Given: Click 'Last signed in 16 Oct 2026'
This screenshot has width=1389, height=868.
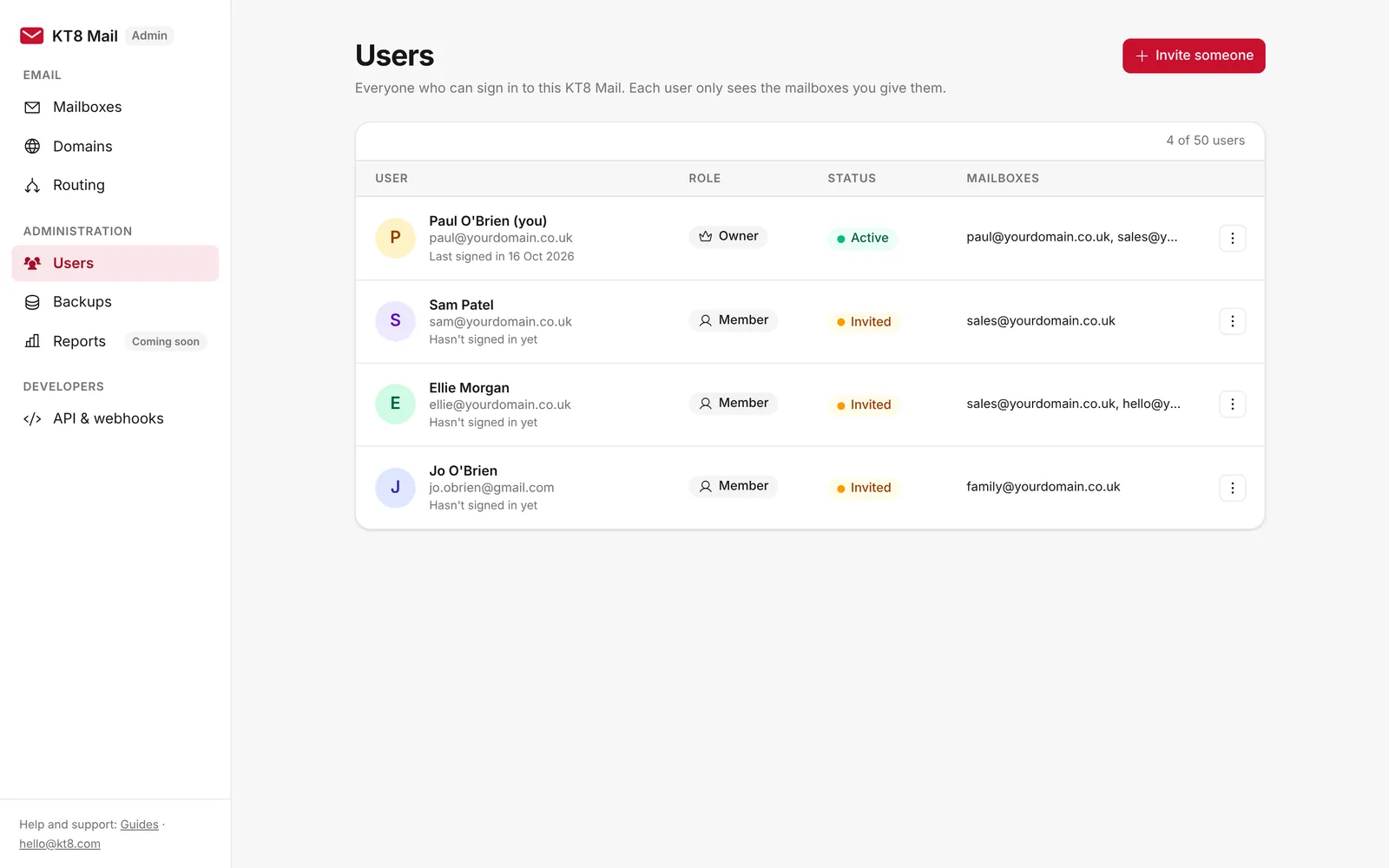Looking at the screenshot, I should [502, 256].
